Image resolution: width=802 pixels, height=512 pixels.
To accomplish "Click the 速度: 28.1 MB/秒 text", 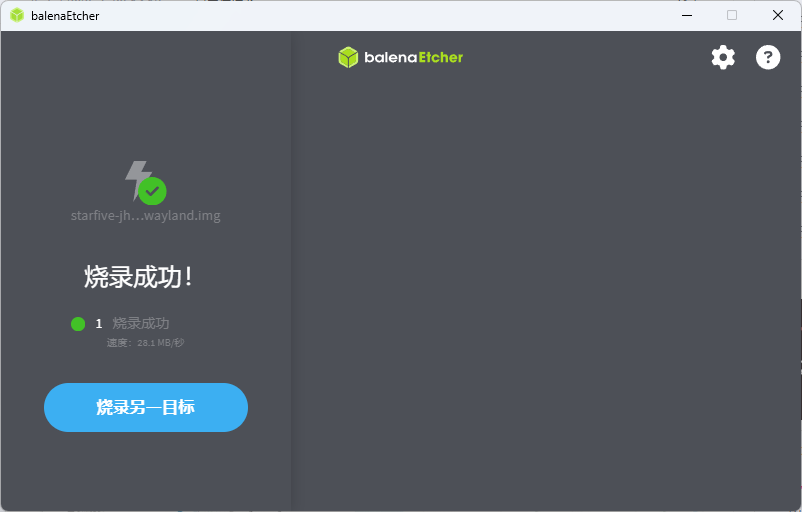I will pyautogui.click(x=145, y=343).
